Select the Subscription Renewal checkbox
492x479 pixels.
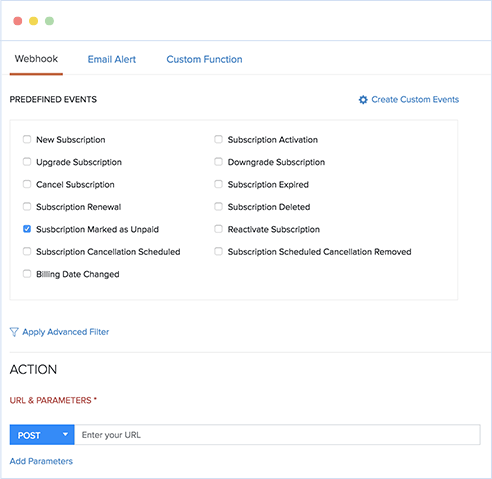tap(27, 206)
